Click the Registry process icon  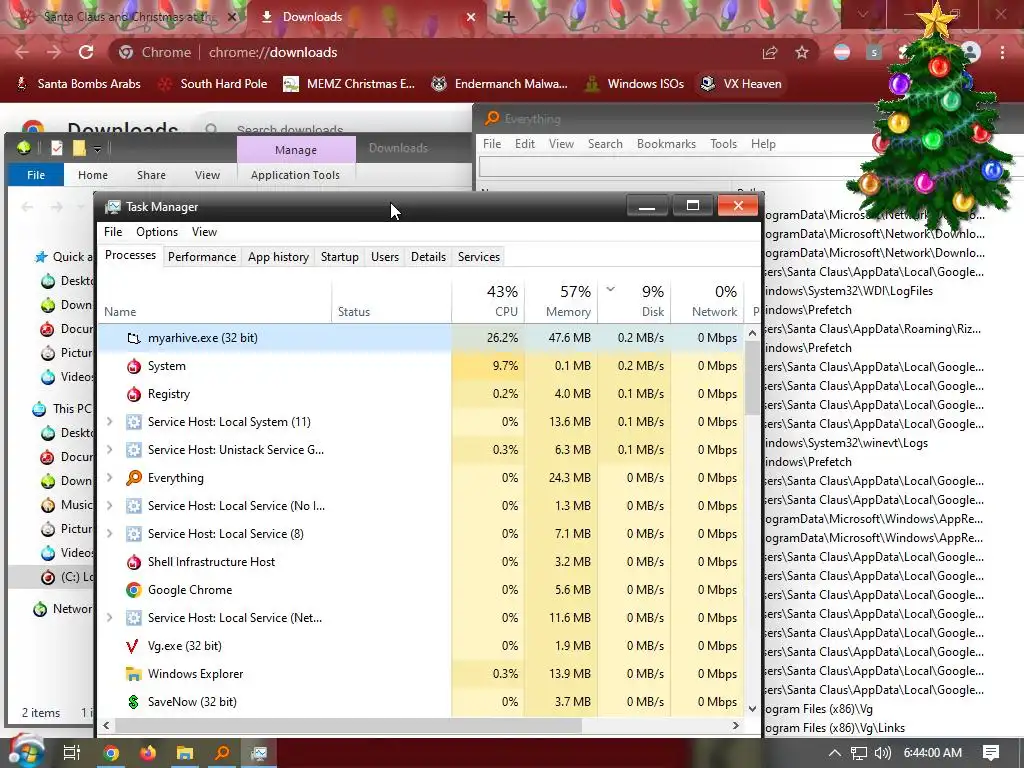point(134,394)
